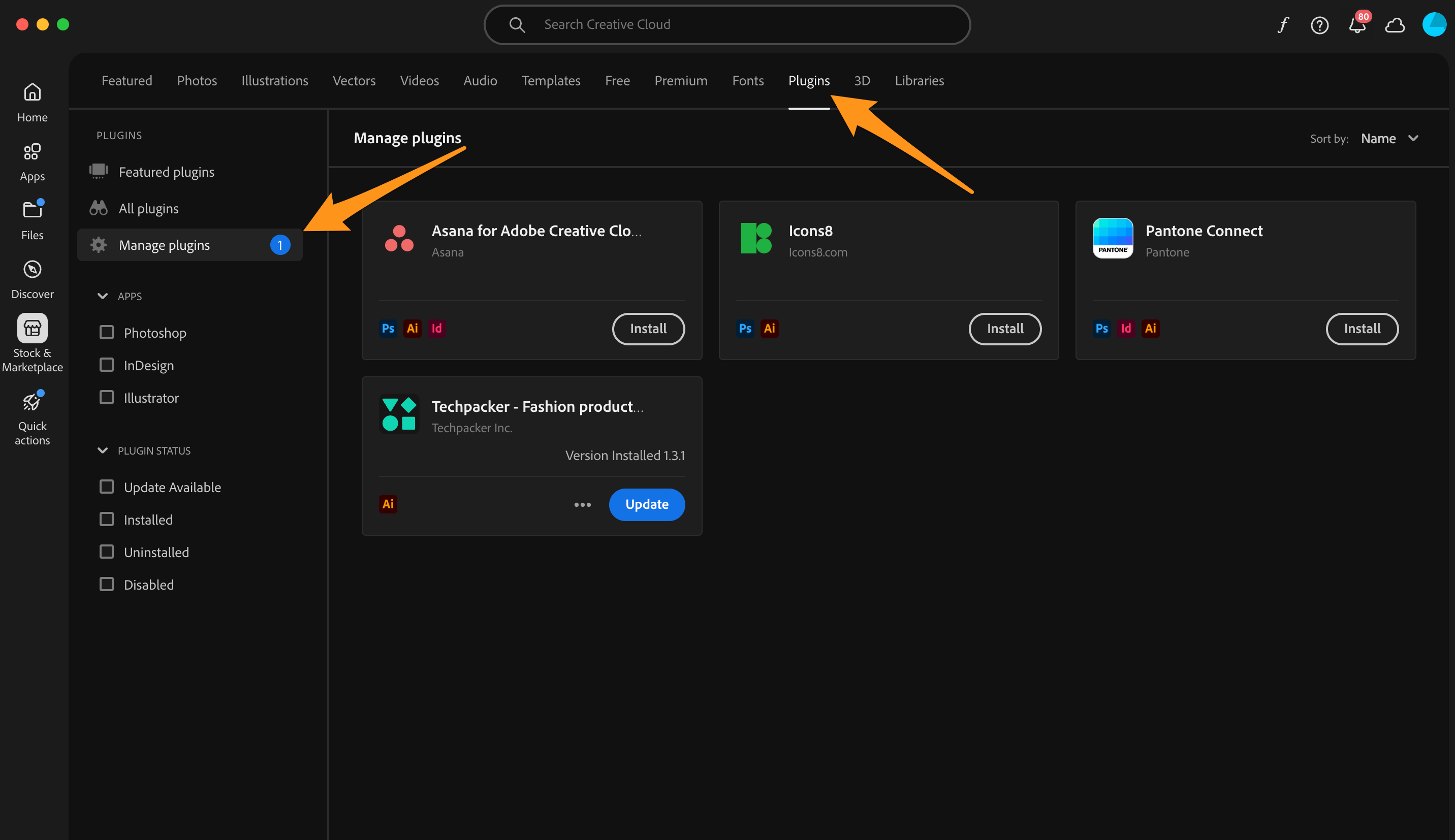The width and height of the screenshot is (1455, 840).
Task: Click Illustrator badge on Pantone card
Action: point(1150,328)
